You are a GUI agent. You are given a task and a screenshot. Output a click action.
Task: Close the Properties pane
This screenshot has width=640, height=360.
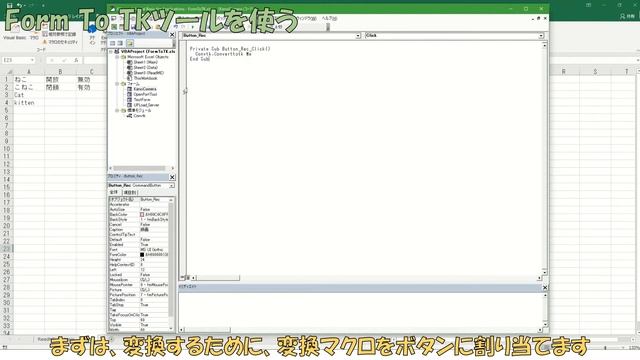point(172,177)
